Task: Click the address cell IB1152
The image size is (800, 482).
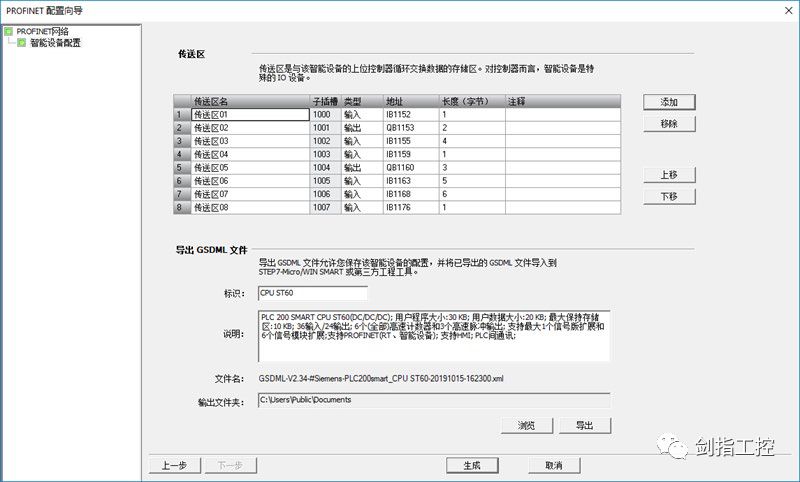Action: tap(411, 115)
